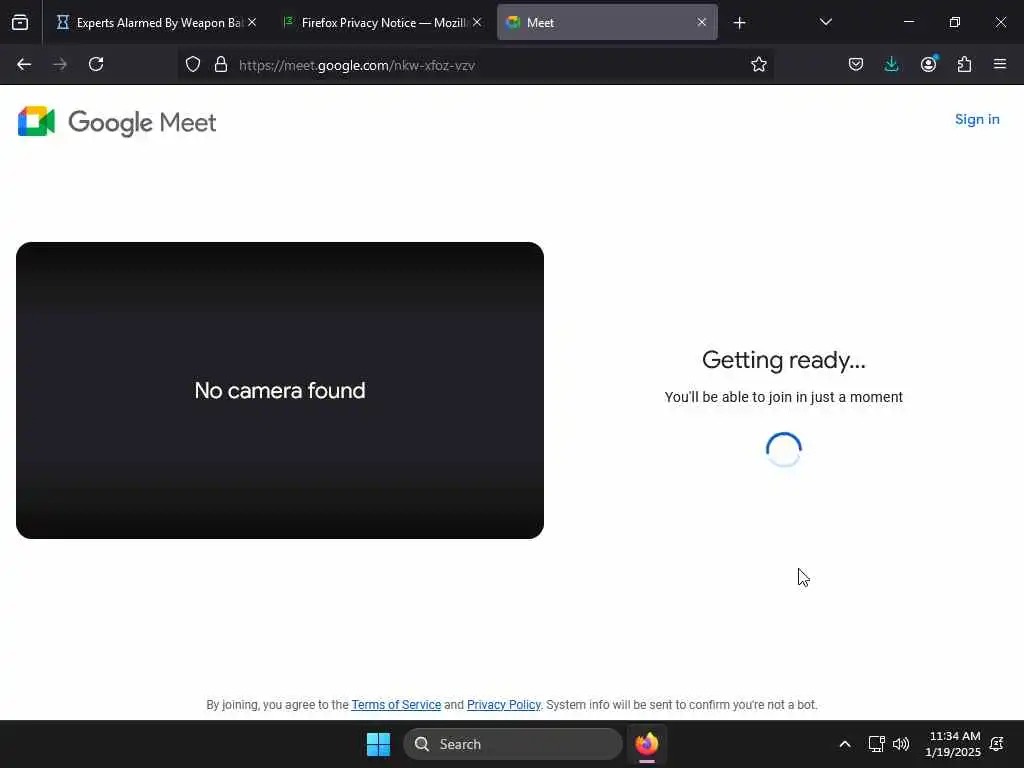
Task: Reload the current Meet page
Action: [x=96, y=64]
